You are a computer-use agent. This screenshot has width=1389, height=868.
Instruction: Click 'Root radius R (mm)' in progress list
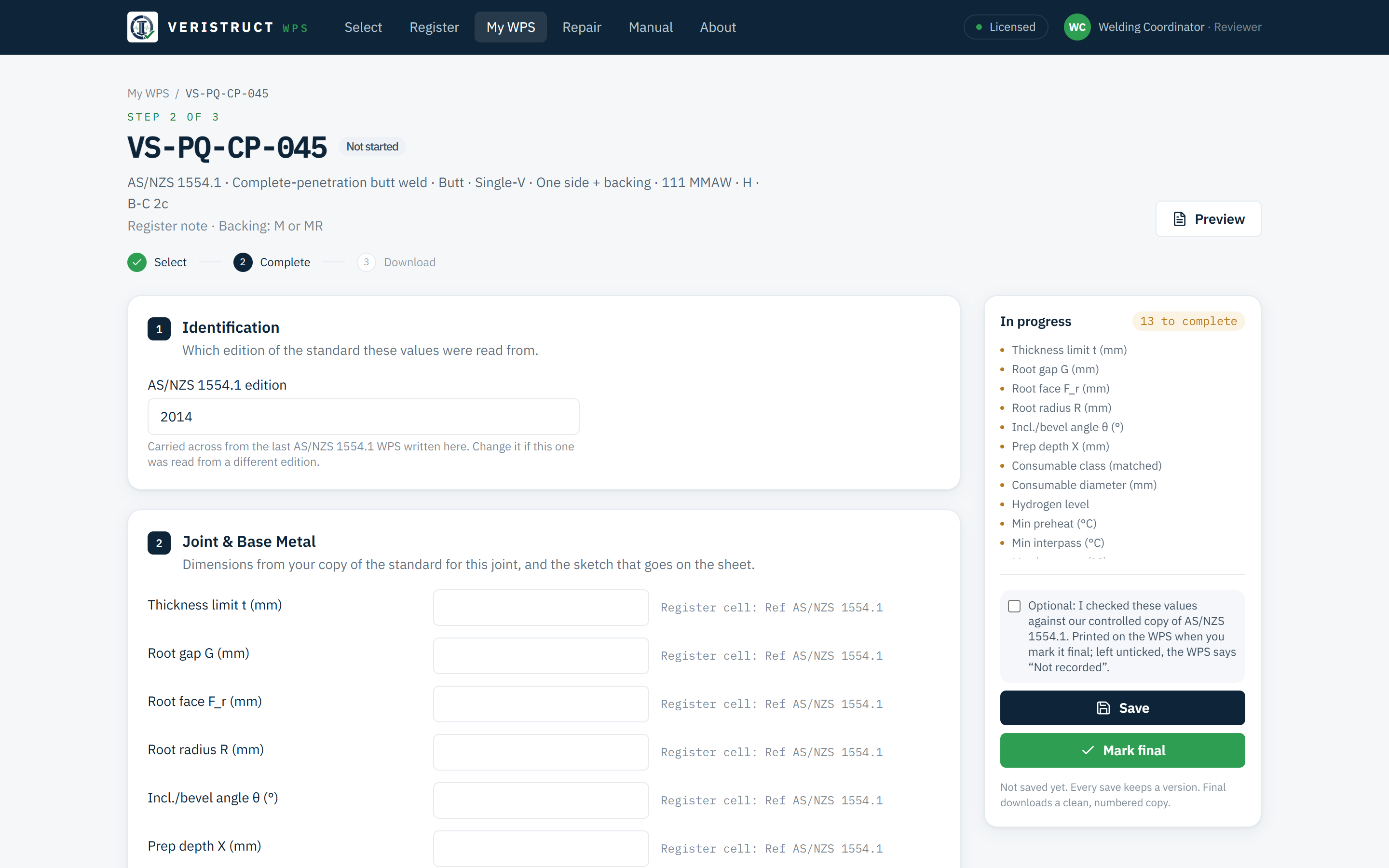(x=1061, y=407)
